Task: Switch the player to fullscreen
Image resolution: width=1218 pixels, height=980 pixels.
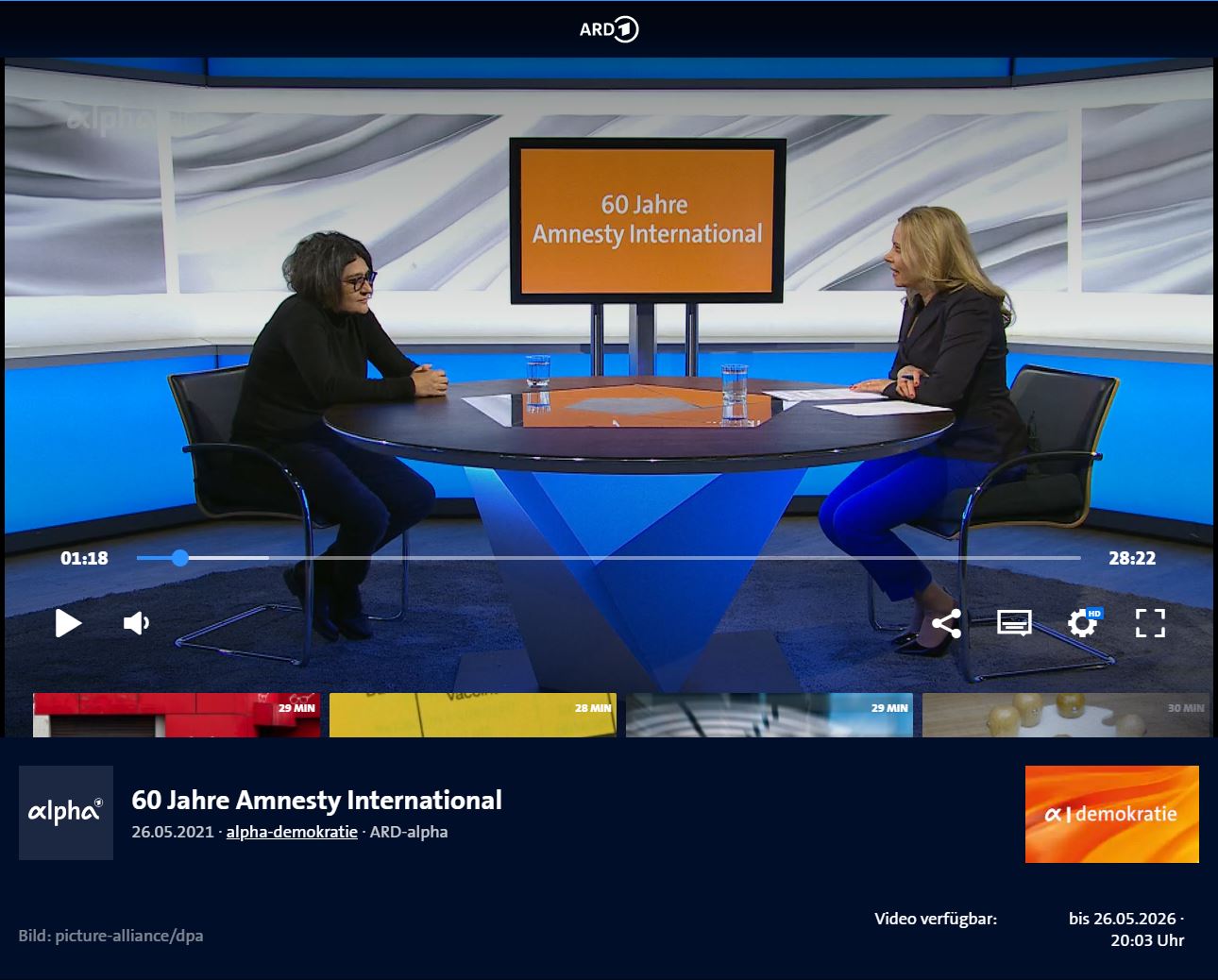Action: tap(1150, 623)
